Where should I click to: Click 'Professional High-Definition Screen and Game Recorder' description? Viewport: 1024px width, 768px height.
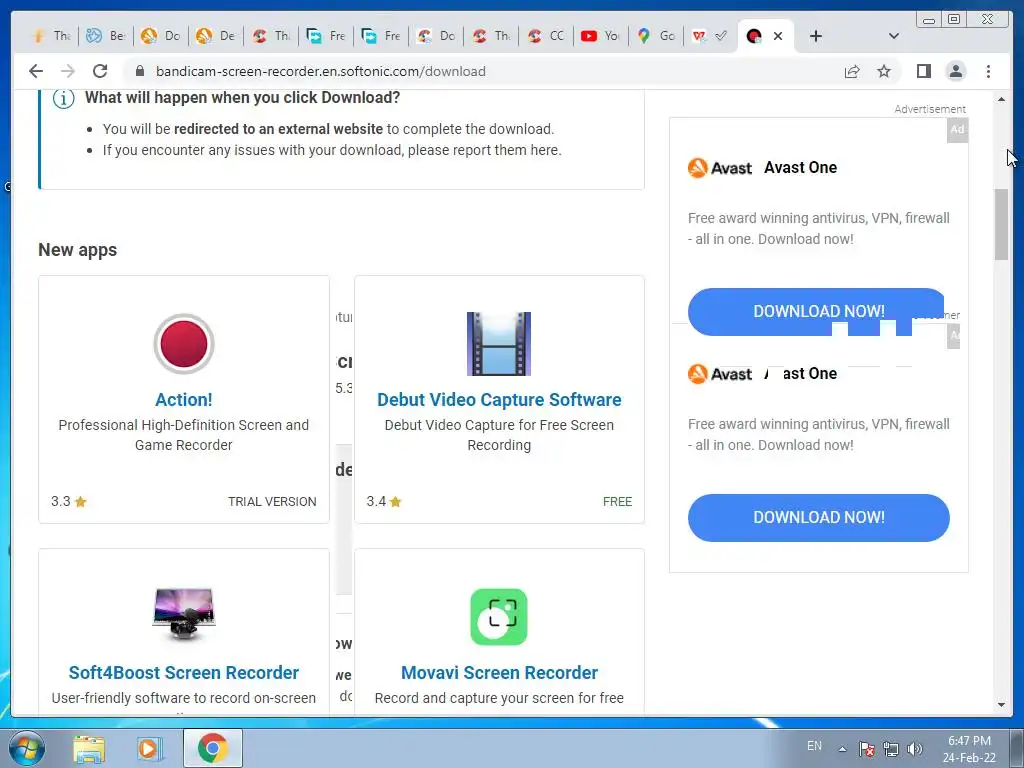184,435
